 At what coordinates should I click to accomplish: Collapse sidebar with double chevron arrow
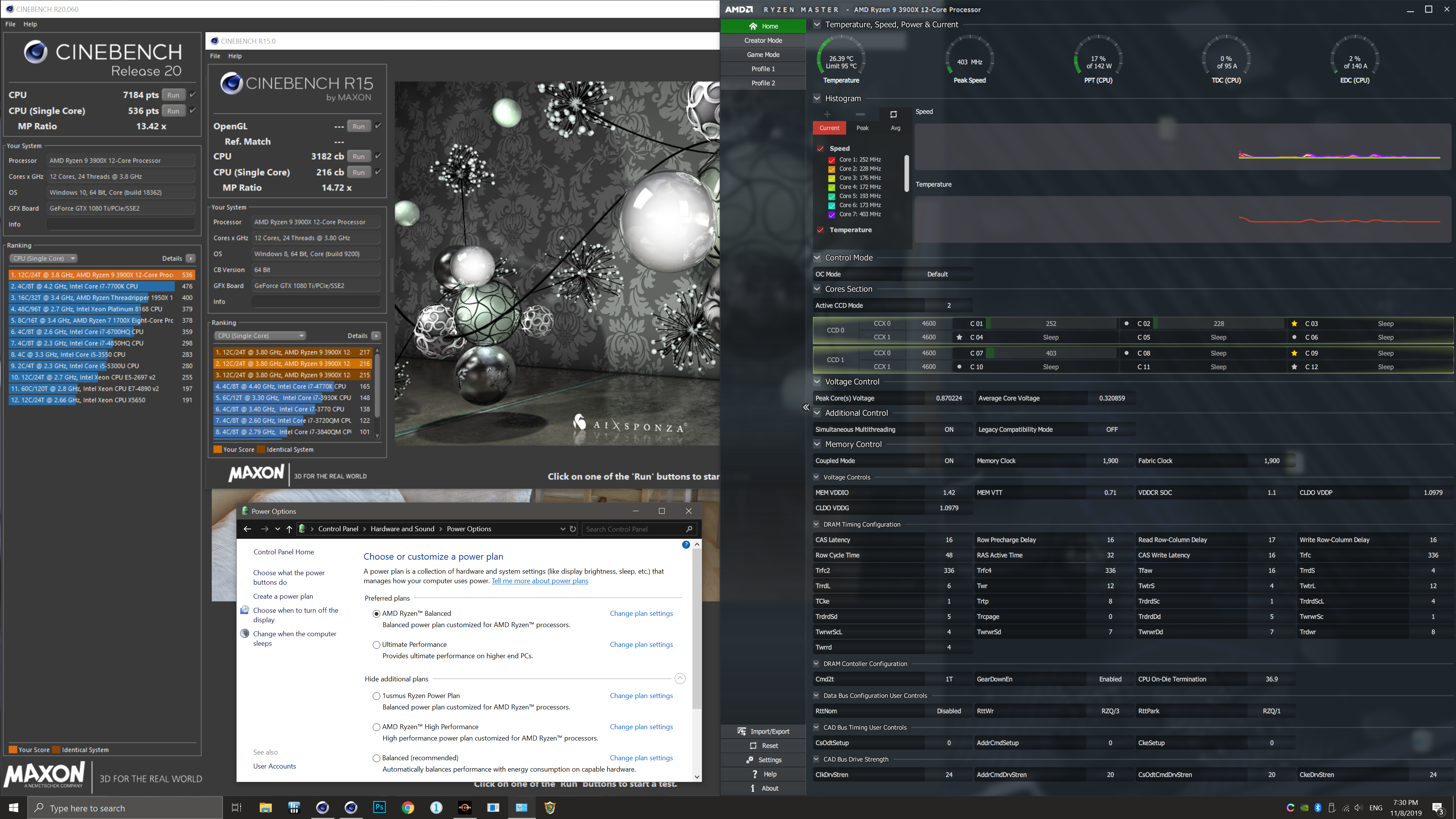pos(806,407)
